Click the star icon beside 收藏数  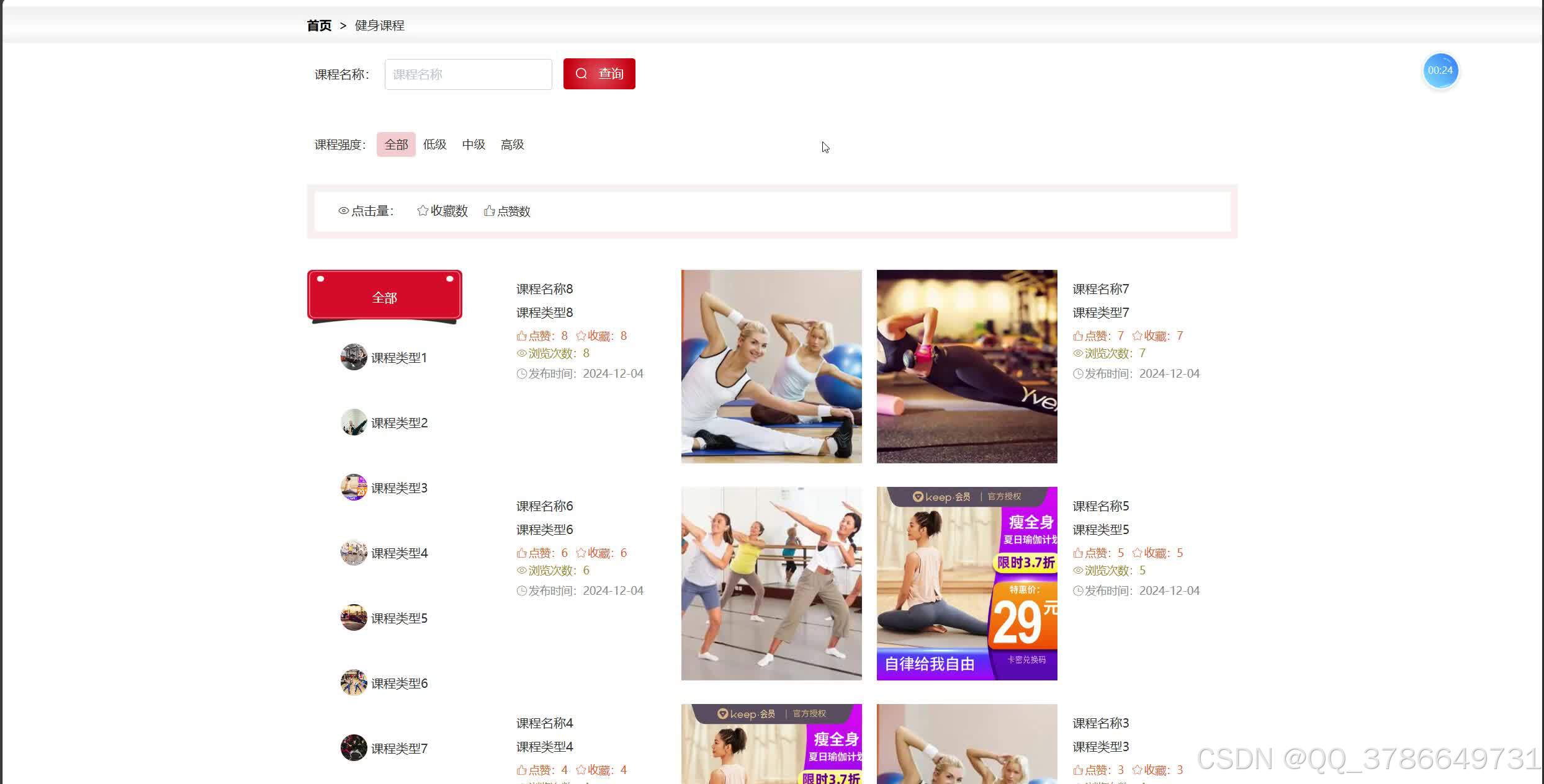pyautogui.click(x=423, y=210)
